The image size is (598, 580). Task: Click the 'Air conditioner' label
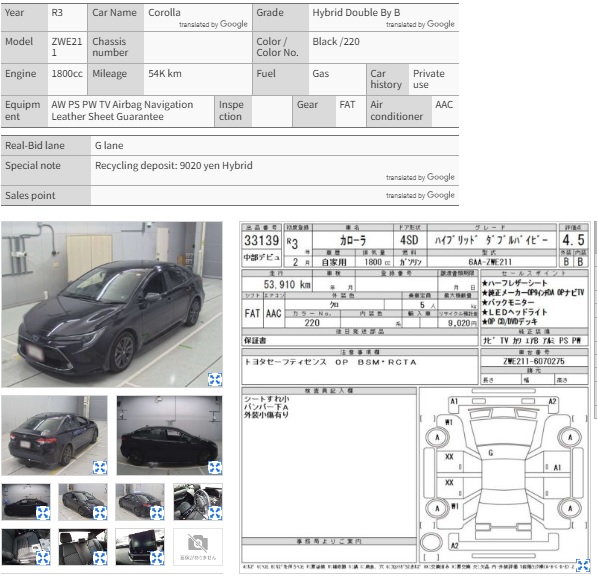(397, 110)
